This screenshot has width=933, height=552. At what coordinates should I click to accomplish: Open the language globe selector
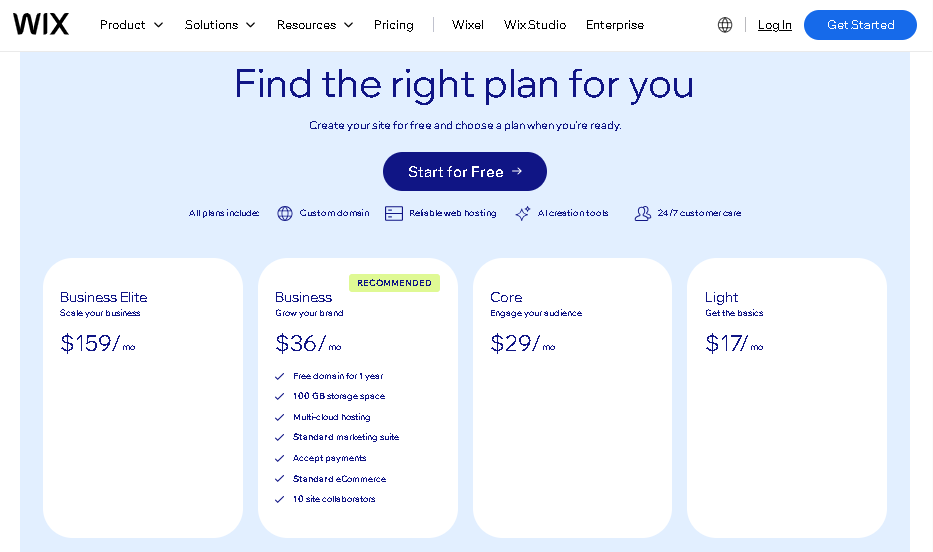725,25
